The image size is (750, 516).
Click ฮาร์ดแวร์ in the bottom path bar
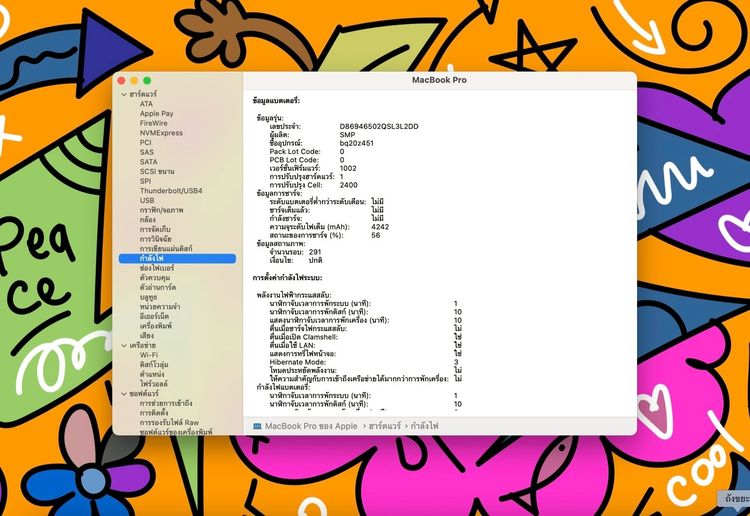pos(379,426)
